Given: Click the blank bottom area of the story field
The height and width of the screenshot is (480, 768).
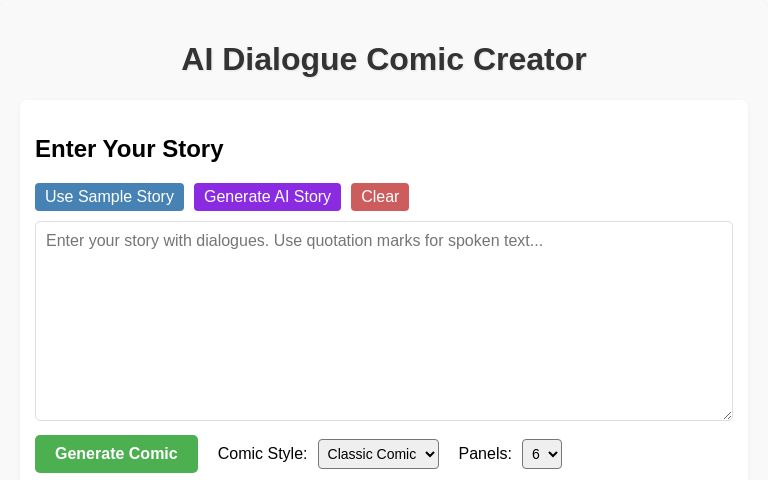Looking at the screenshot, I should pyautogui.click(x=384, y=398).
